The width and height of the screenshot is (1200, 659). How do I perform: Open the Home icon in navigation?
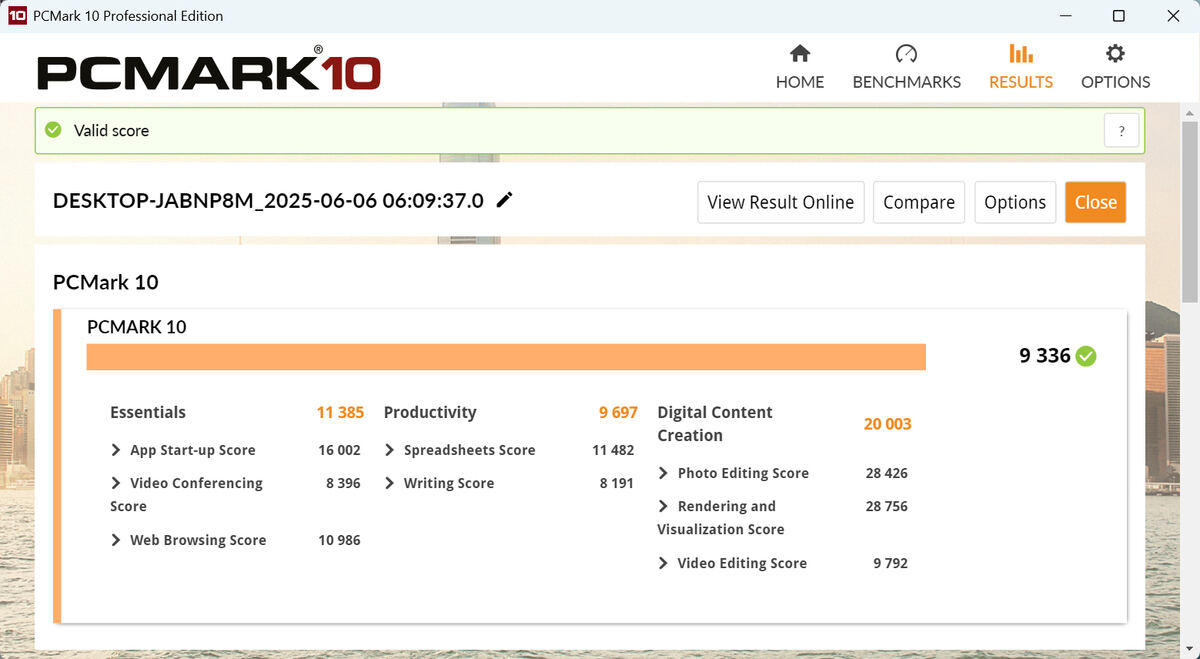(800, 54)
